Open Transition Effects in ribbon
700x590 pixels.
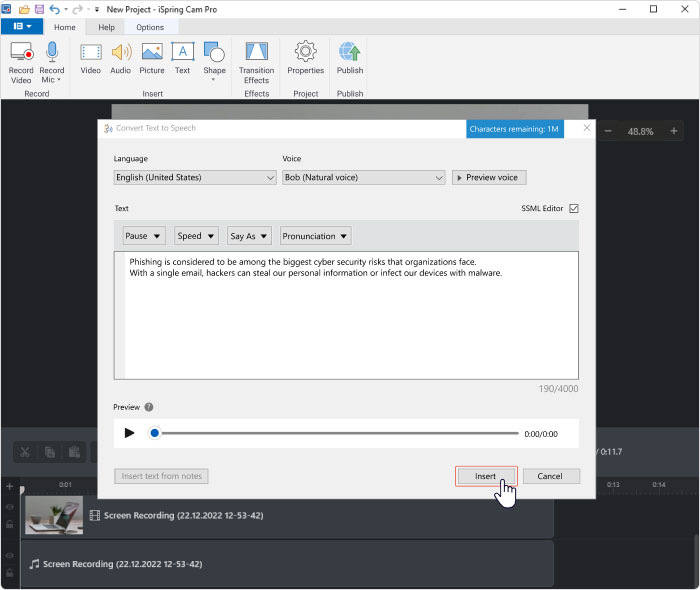(x=256, y=53)
